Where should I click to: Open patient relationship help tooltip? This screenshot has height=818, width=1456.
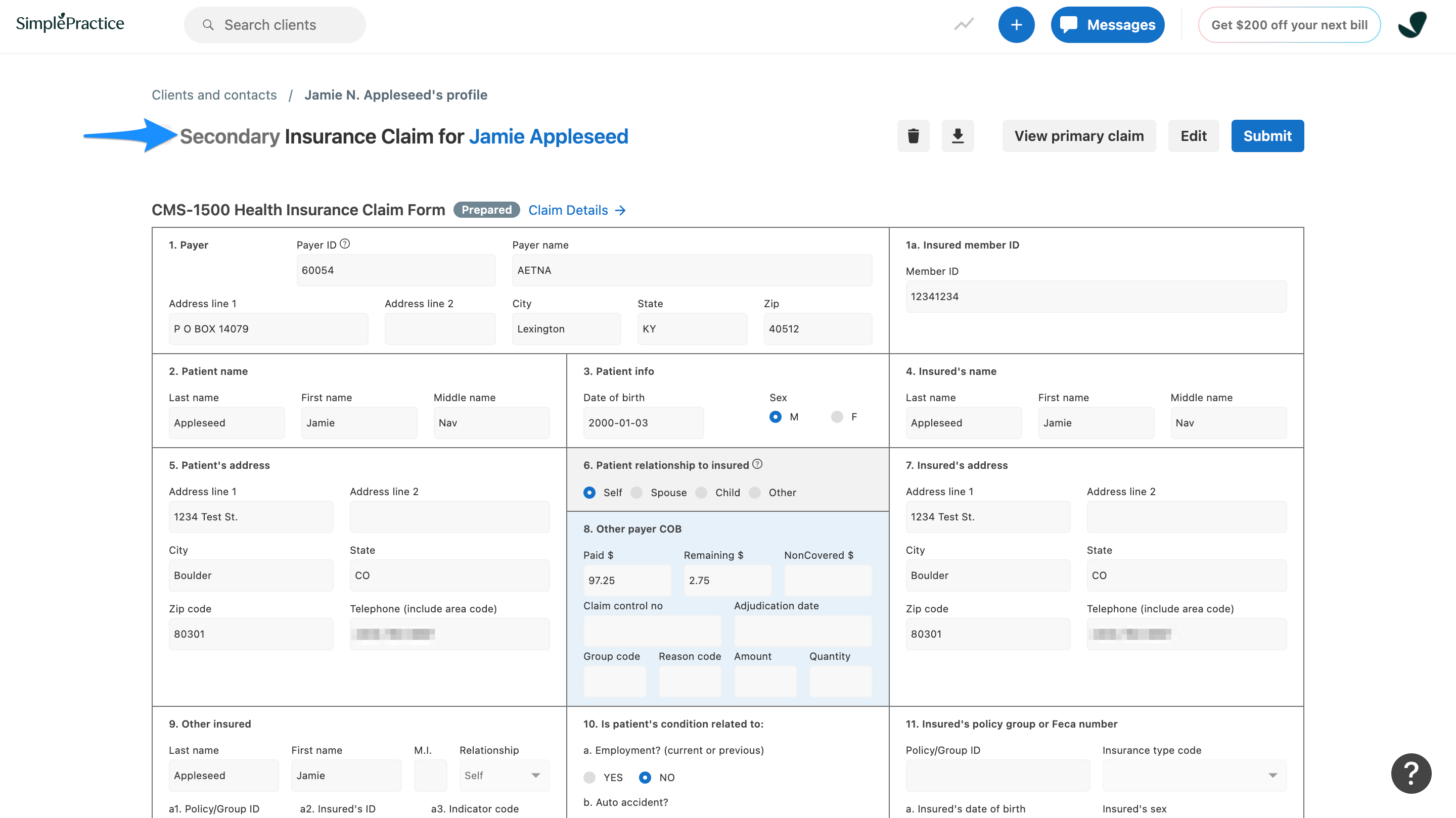coord(757,464)
